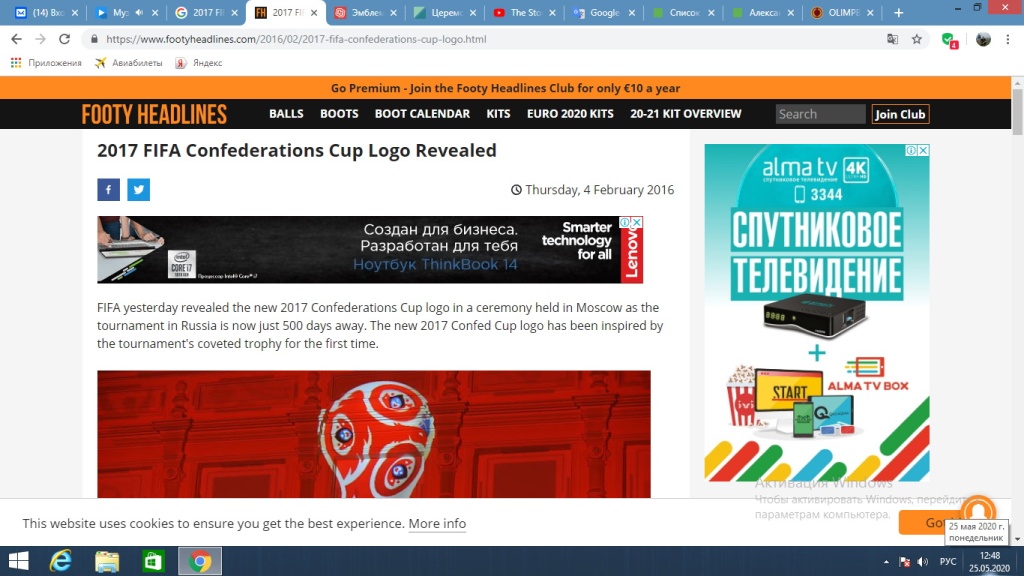This screenshot has height=576, width=1024.
Task: Translate this page icon in address bar
Action: point(892,39)
